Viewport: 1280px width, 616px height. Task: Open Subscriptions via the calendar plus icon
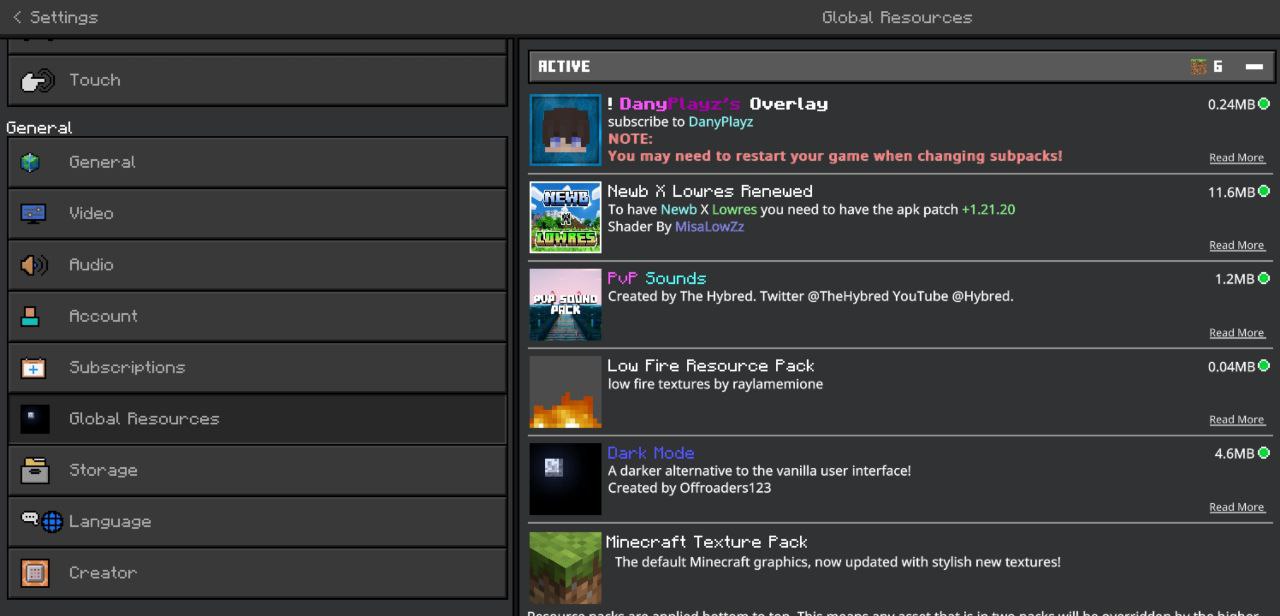(33, 368)
